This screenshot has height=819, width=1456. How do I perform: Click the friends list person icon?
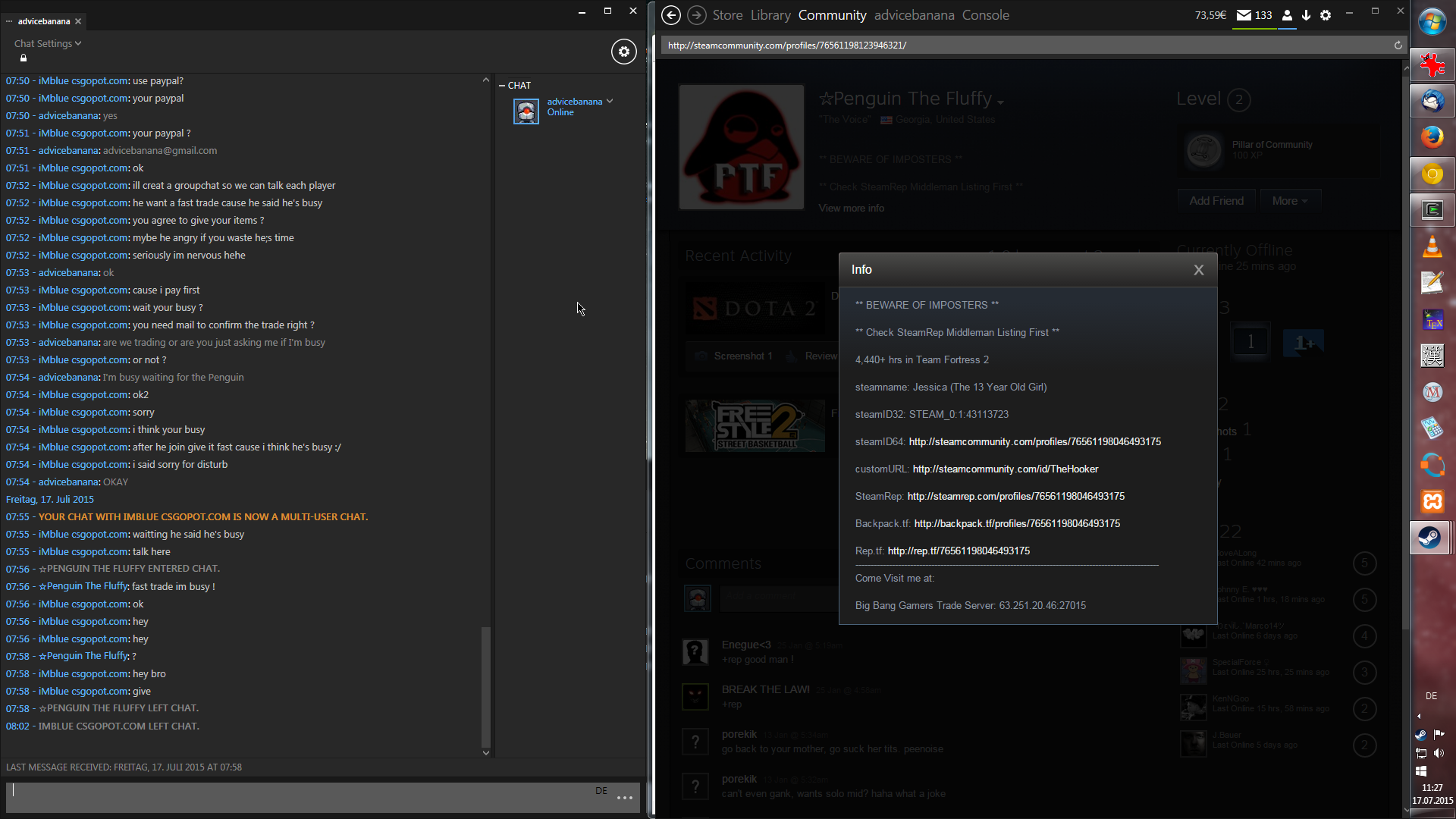(1287, 15)
